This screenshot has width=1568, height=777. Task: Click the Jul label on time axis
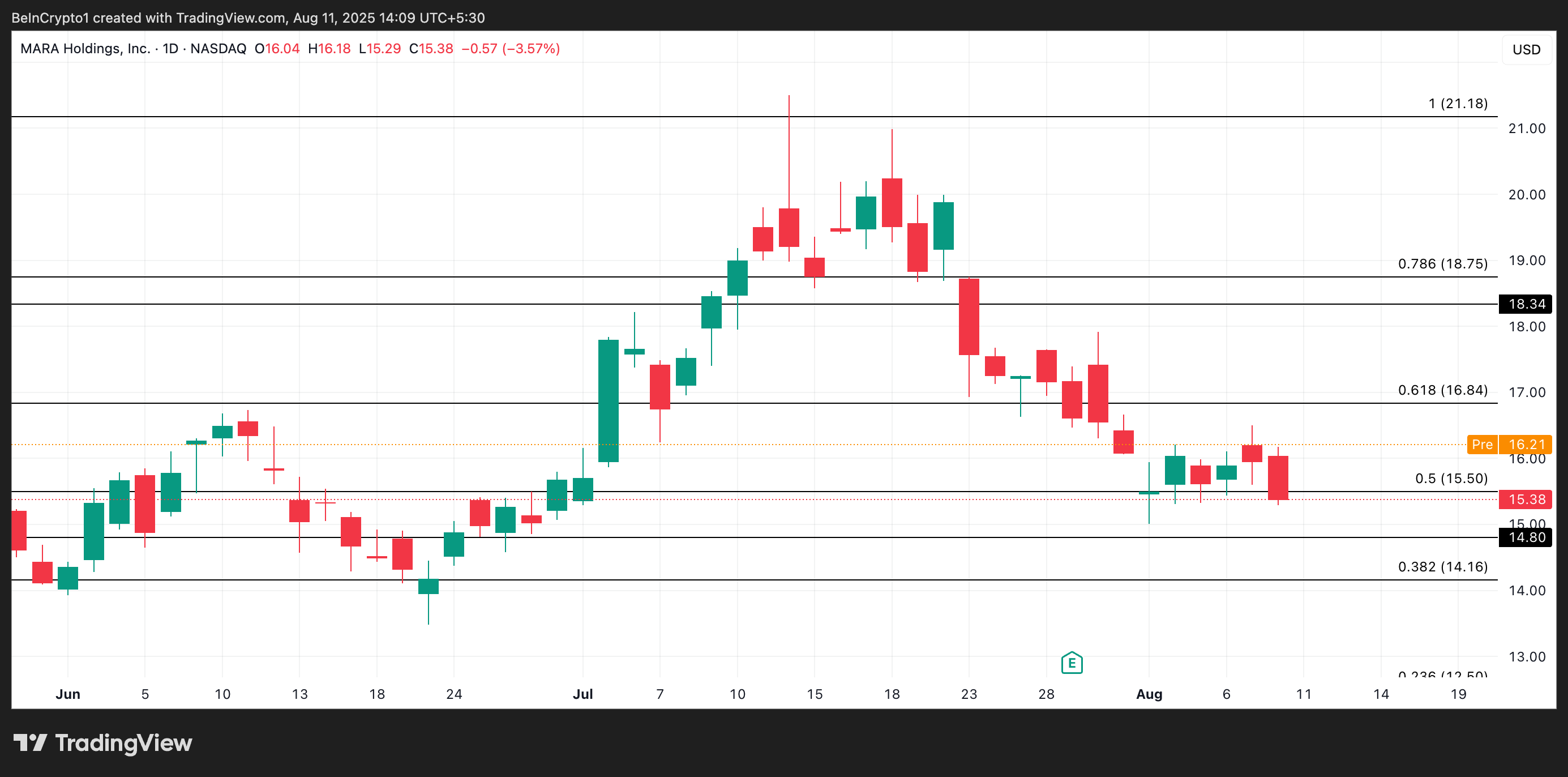pyautogui.click(x=582, y=694)
